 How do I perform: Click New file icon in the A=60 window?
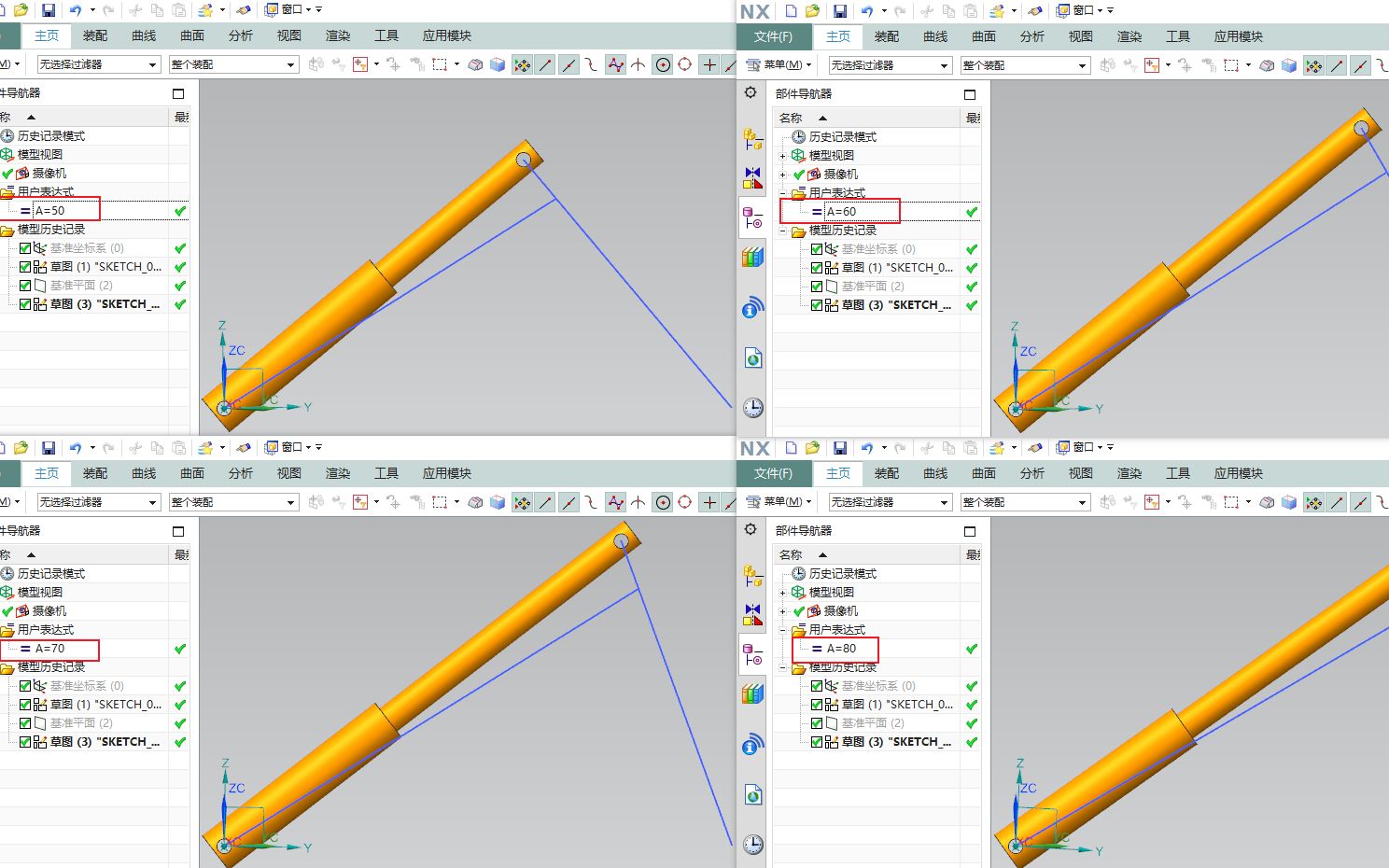click(x=791, y=11)
